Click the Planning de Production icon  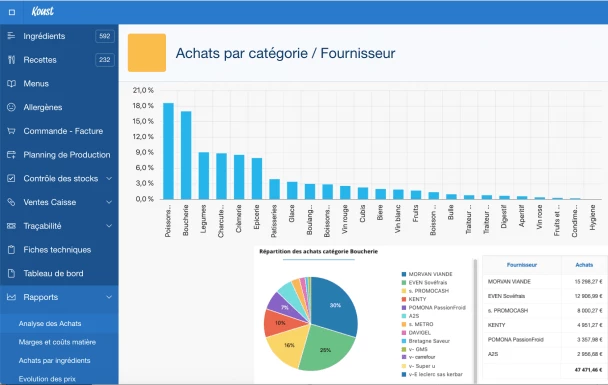[x=11, y=155]
